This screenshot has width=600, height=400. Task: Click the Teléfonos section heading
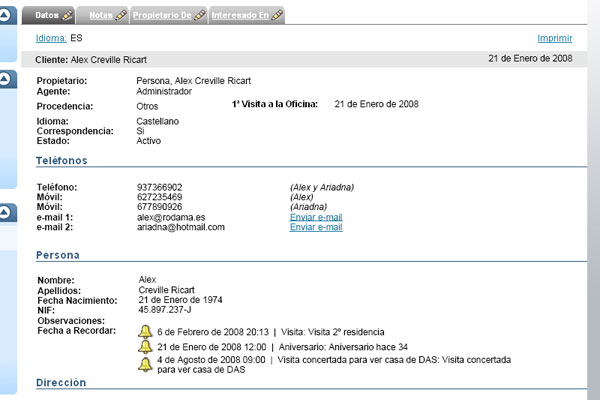click(62, 160)
